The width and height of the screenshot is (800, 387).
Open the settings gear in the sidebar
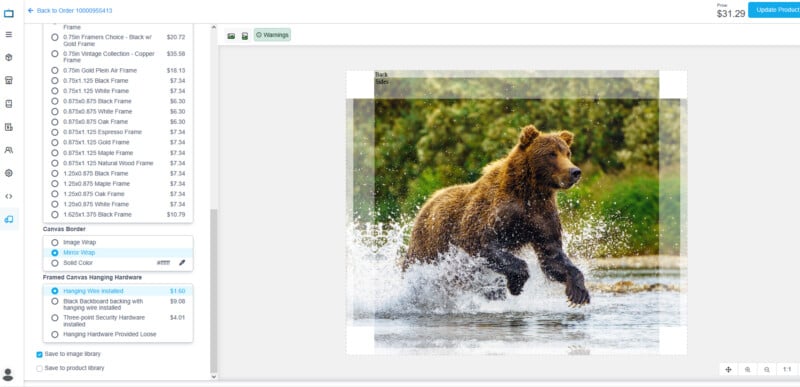tap(9, 173)
